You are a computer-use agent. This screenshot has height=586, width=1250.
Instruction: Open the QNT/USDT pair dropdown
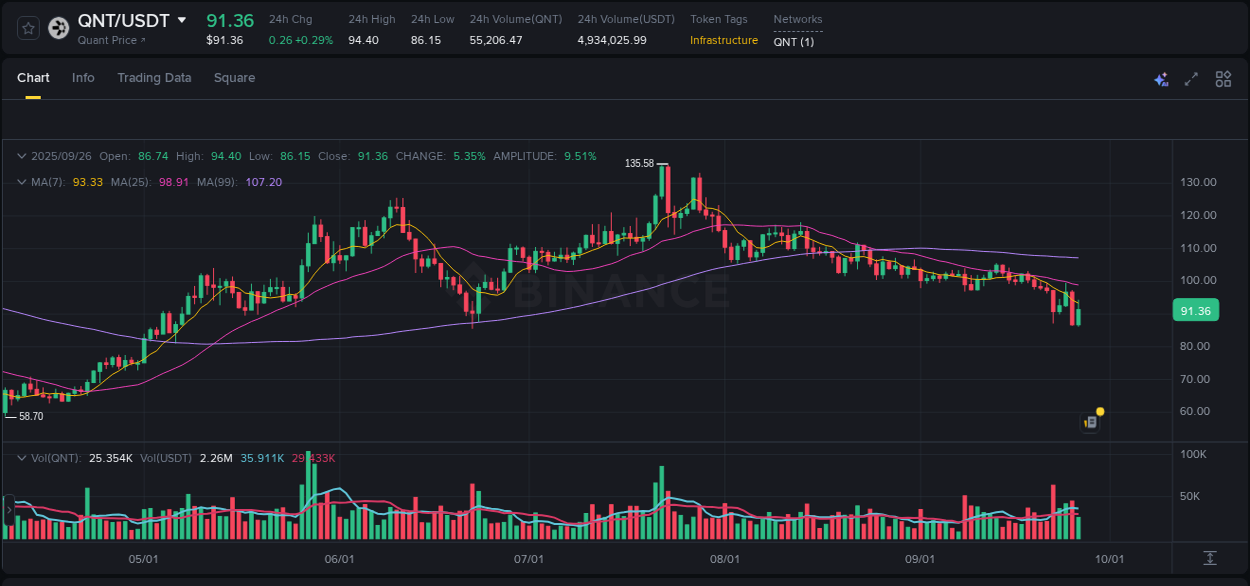coord(180,19)
